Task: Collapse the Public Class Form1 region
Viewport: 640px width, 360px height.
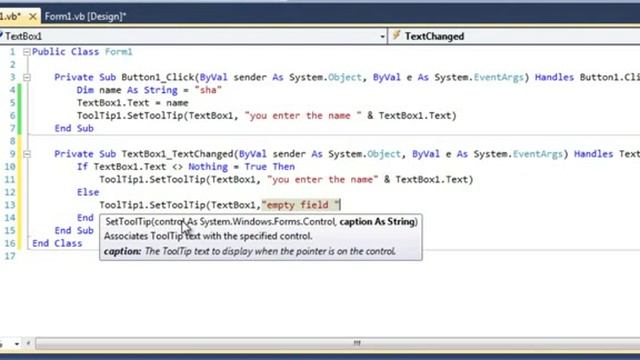Action: (27, 52)
